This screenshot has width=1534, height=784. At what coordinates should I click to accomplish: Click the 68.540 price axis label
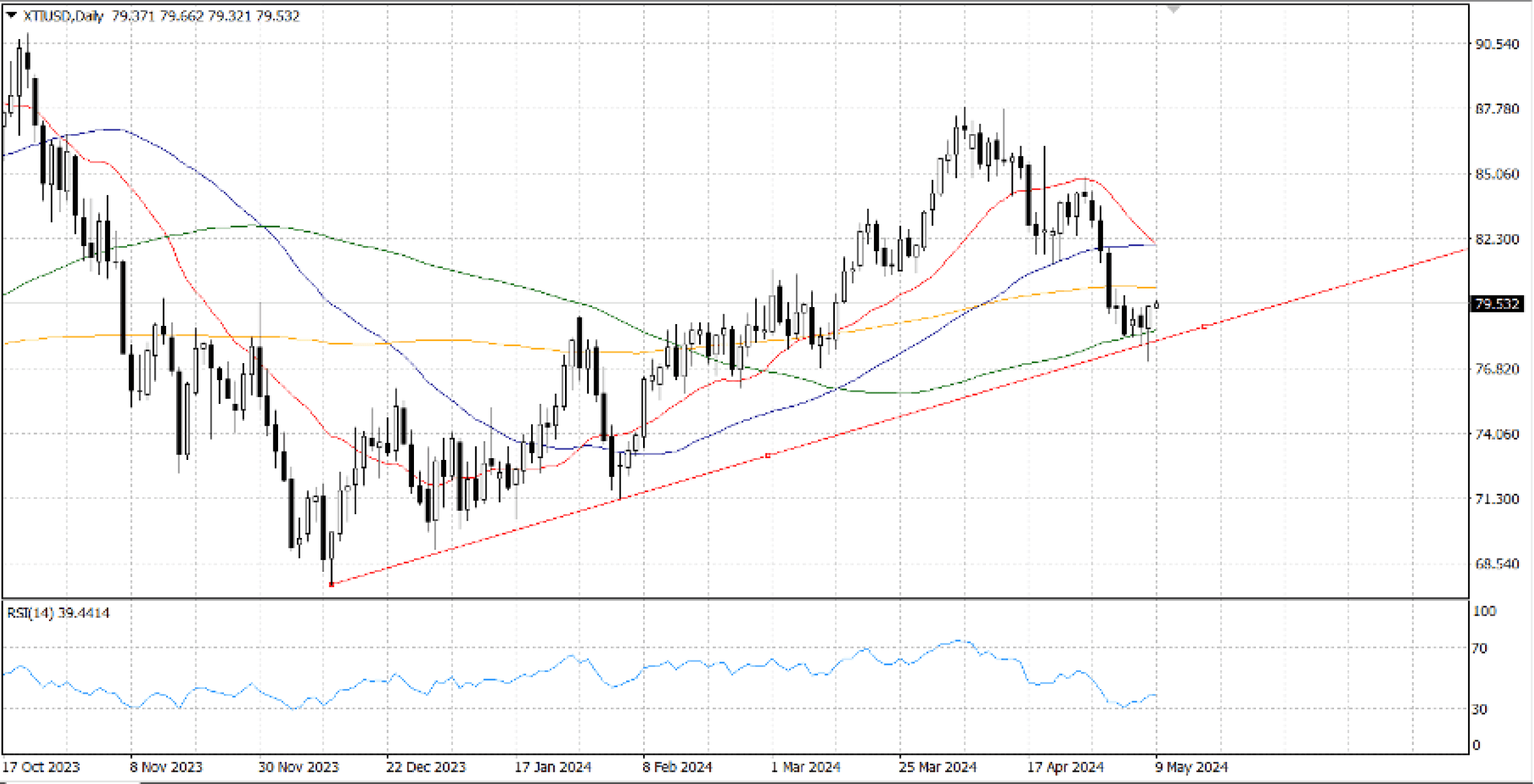click(1497, 564)
